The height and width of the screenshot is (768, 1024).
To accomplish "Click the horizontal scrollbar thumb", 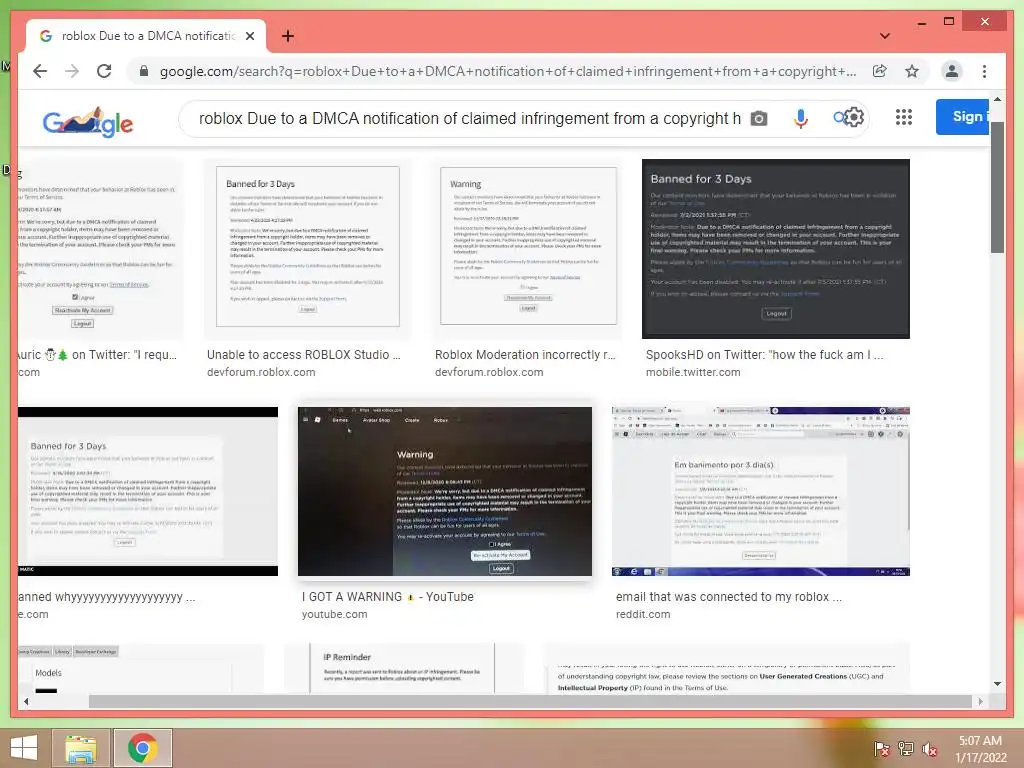I will 530,701.
